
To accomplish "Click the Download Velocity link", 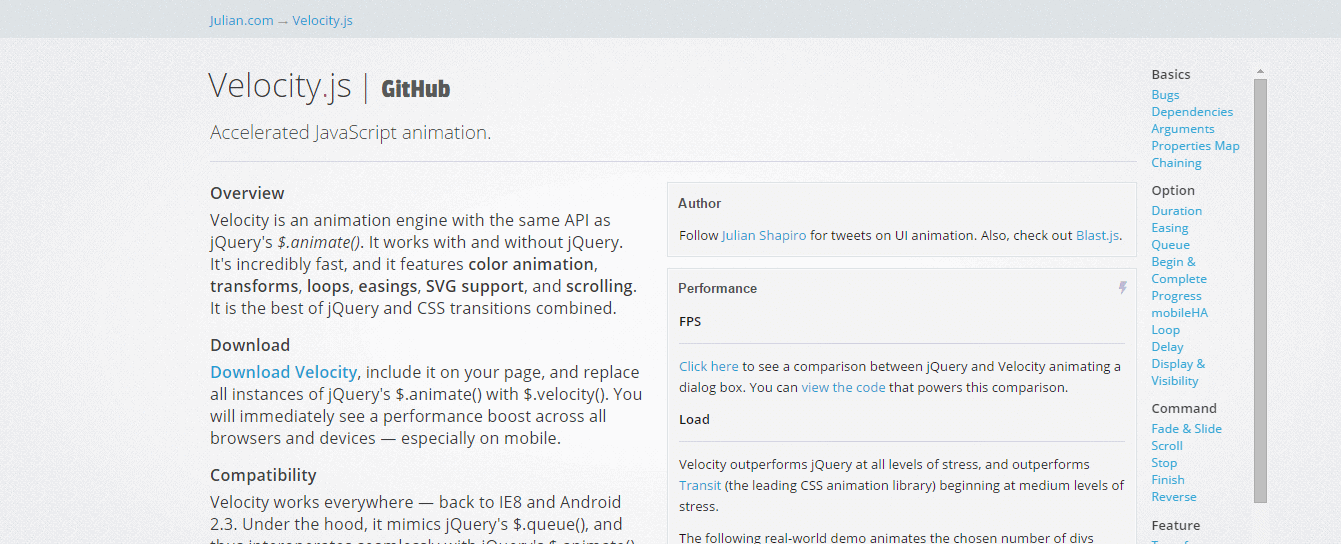I will click(x=283, y=372).
